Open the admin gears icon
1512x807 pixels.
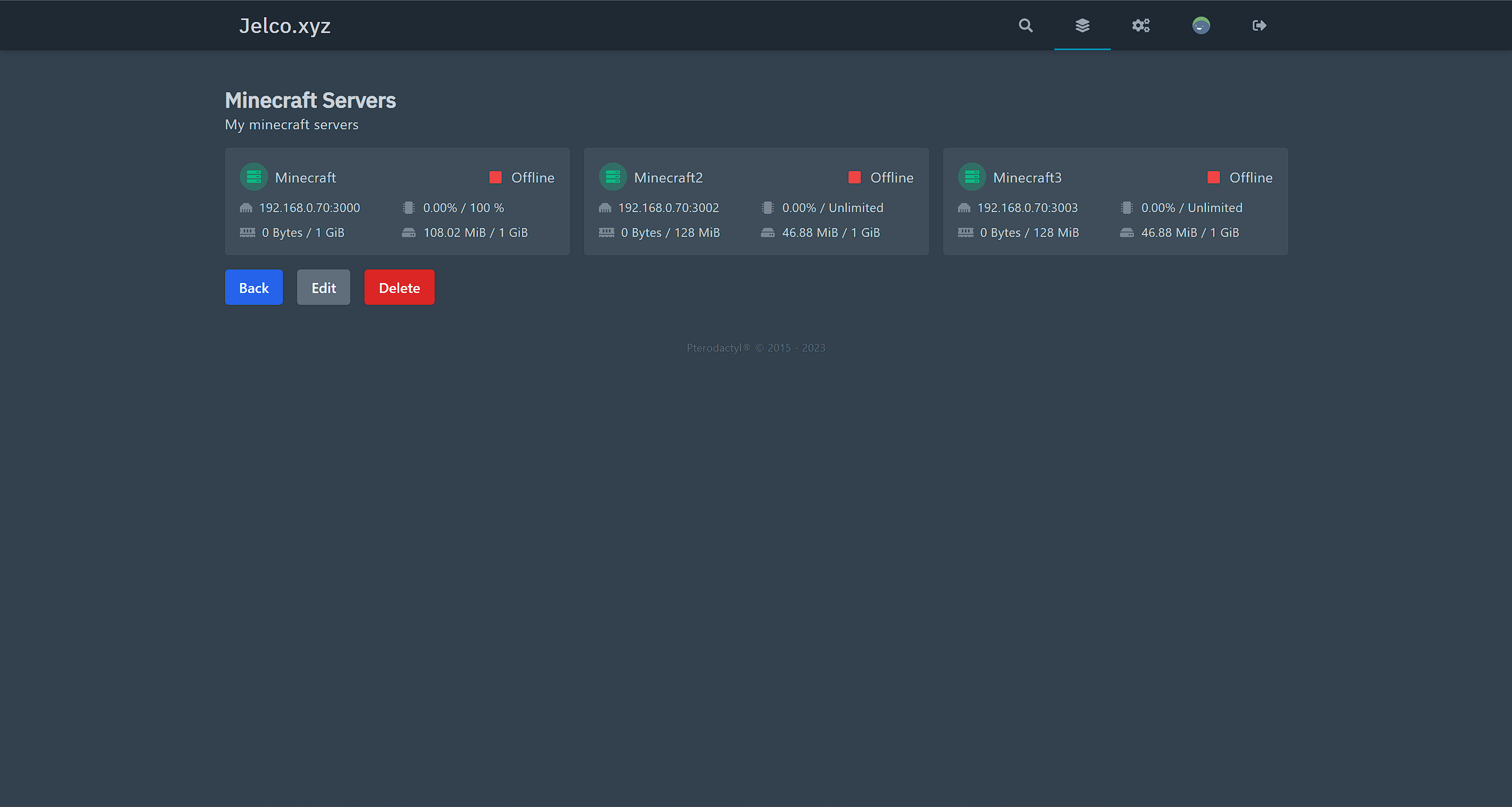pos(1140,25)
